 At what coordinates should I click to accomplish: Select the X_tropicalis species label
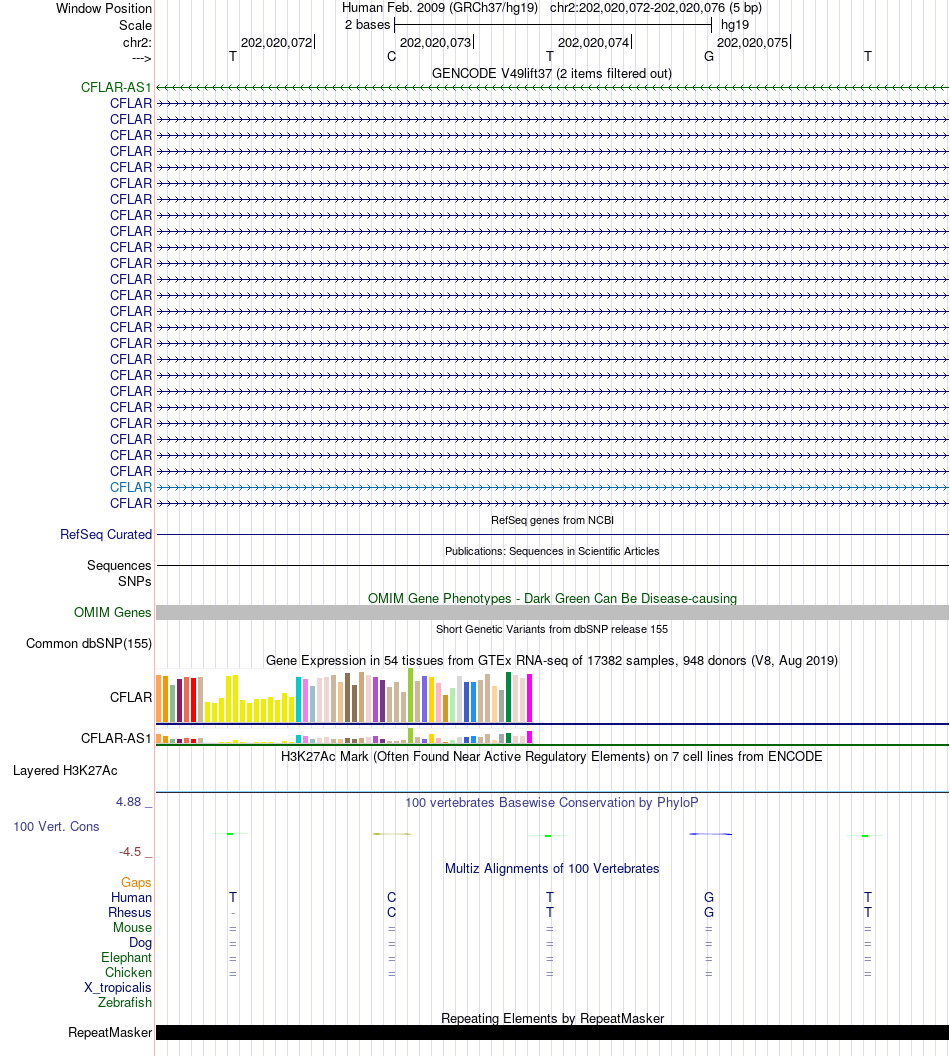[118, 987]
